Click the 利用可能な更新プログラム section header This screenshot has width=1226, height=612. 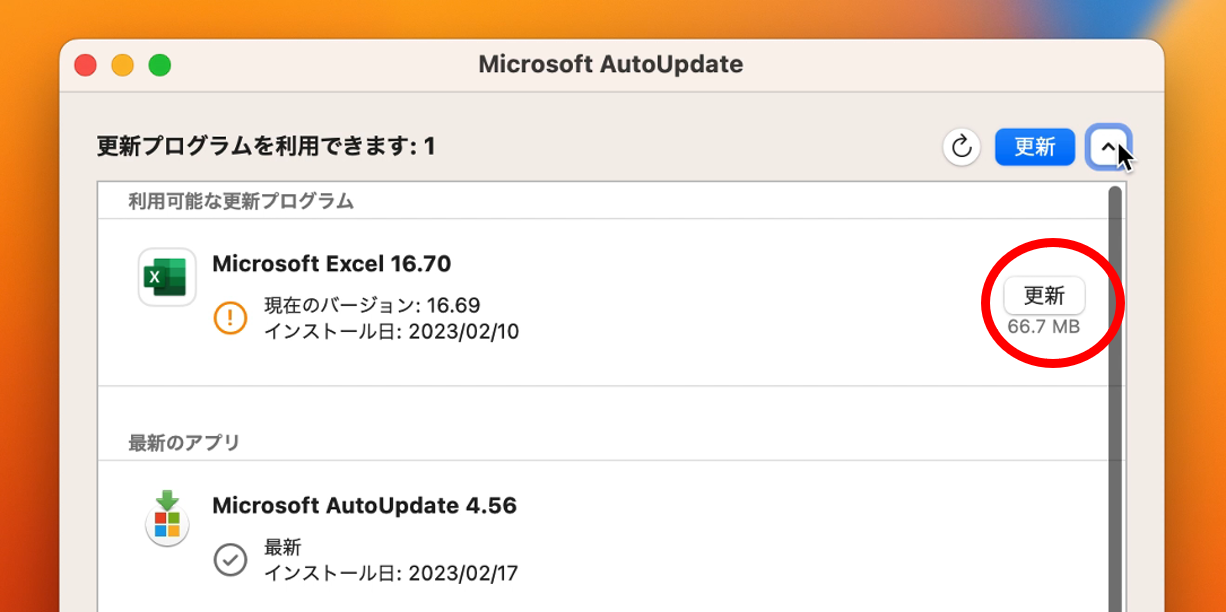(241, 201)
